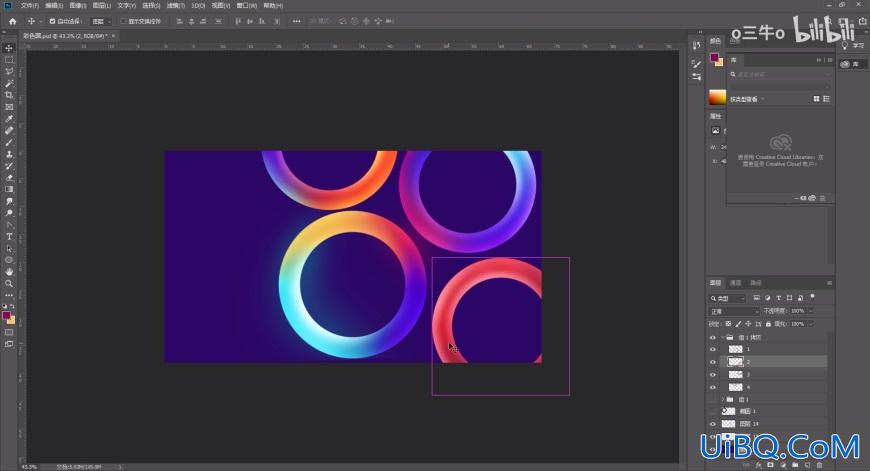Select the Type tool

(9, 236)
